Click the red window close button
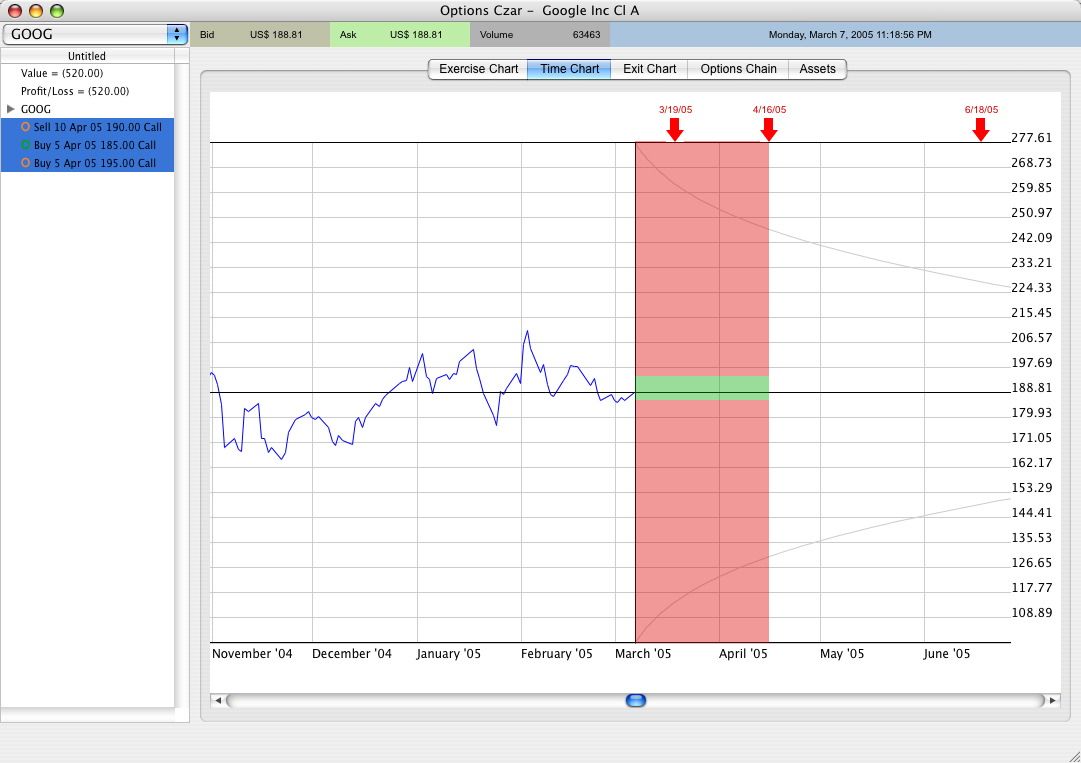The image size is (1081, 763). [x=14, y=10]
